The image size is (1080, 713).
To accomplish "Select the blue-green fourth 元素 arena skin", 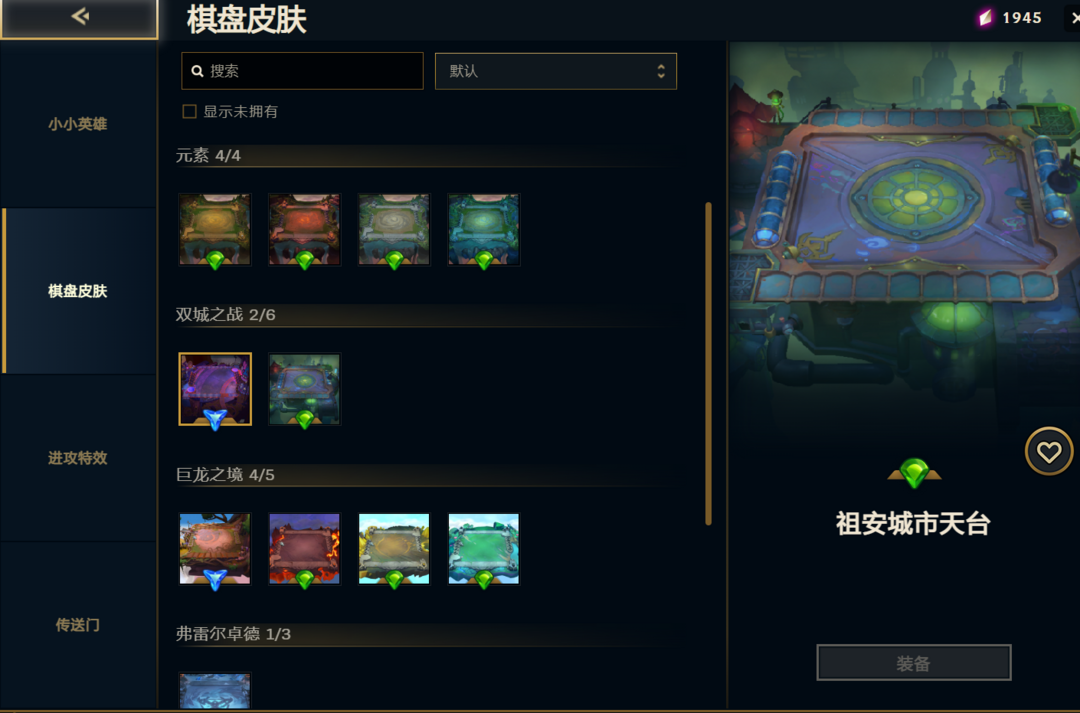I will [484, 229].
